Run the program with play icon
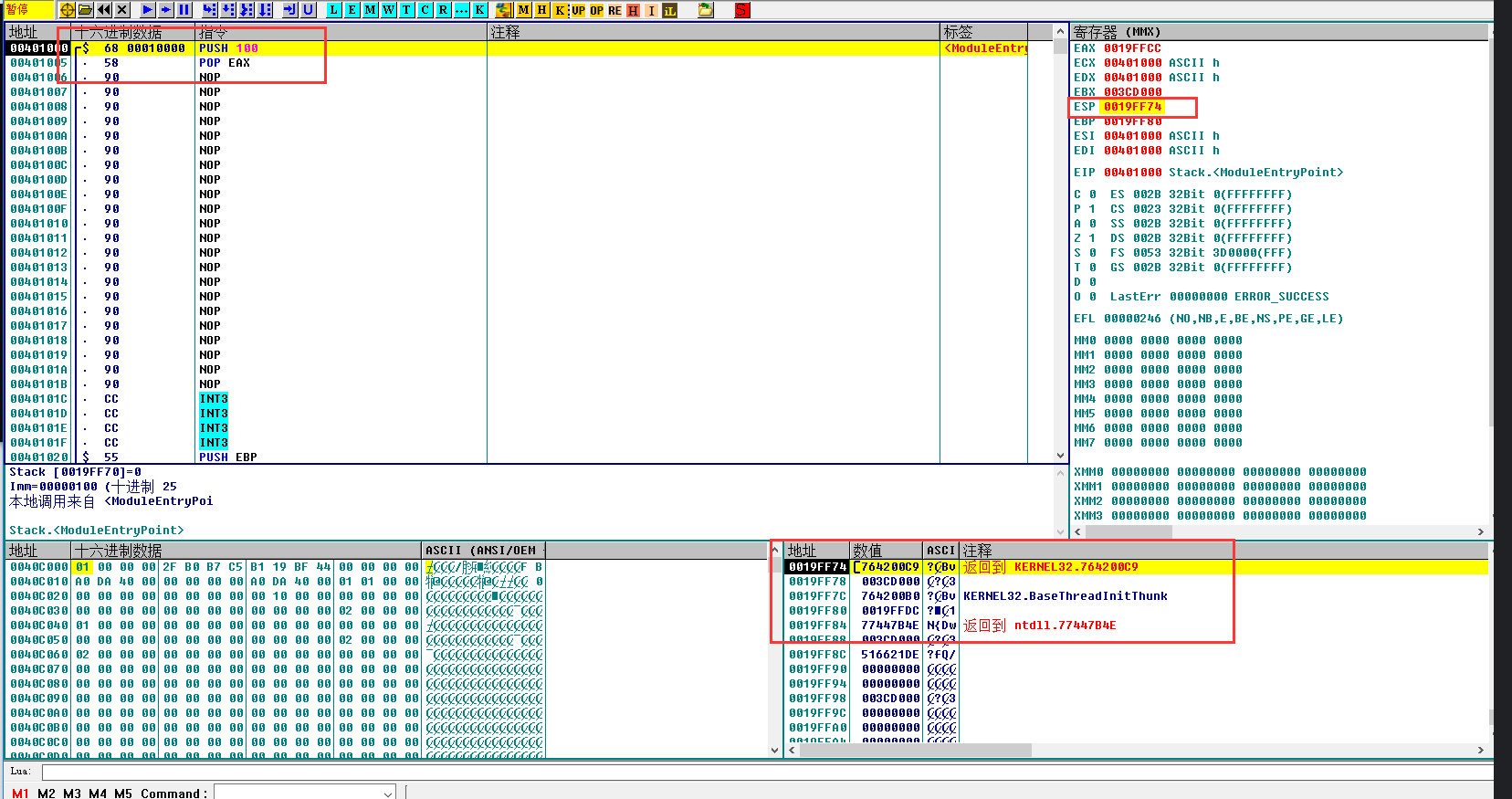Viewport: 1512px width, 799px height. [148, 10]
